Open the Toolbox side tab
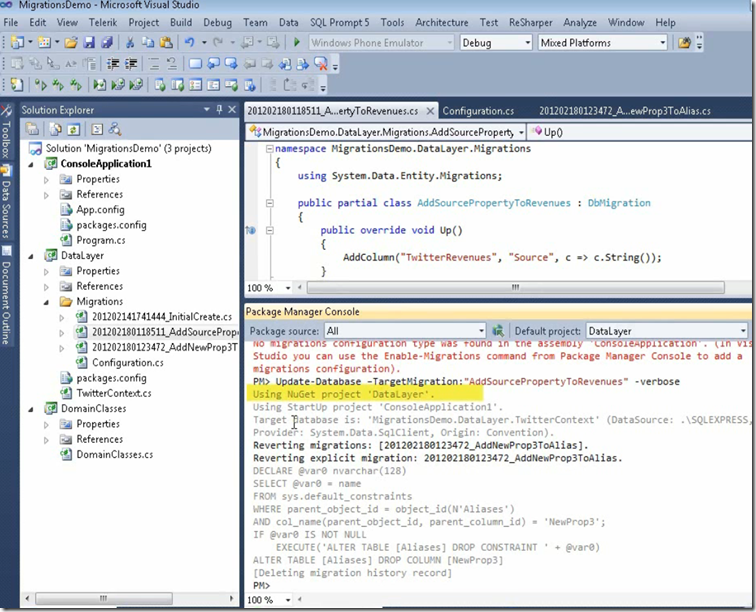756x612 pixels. 6,134
